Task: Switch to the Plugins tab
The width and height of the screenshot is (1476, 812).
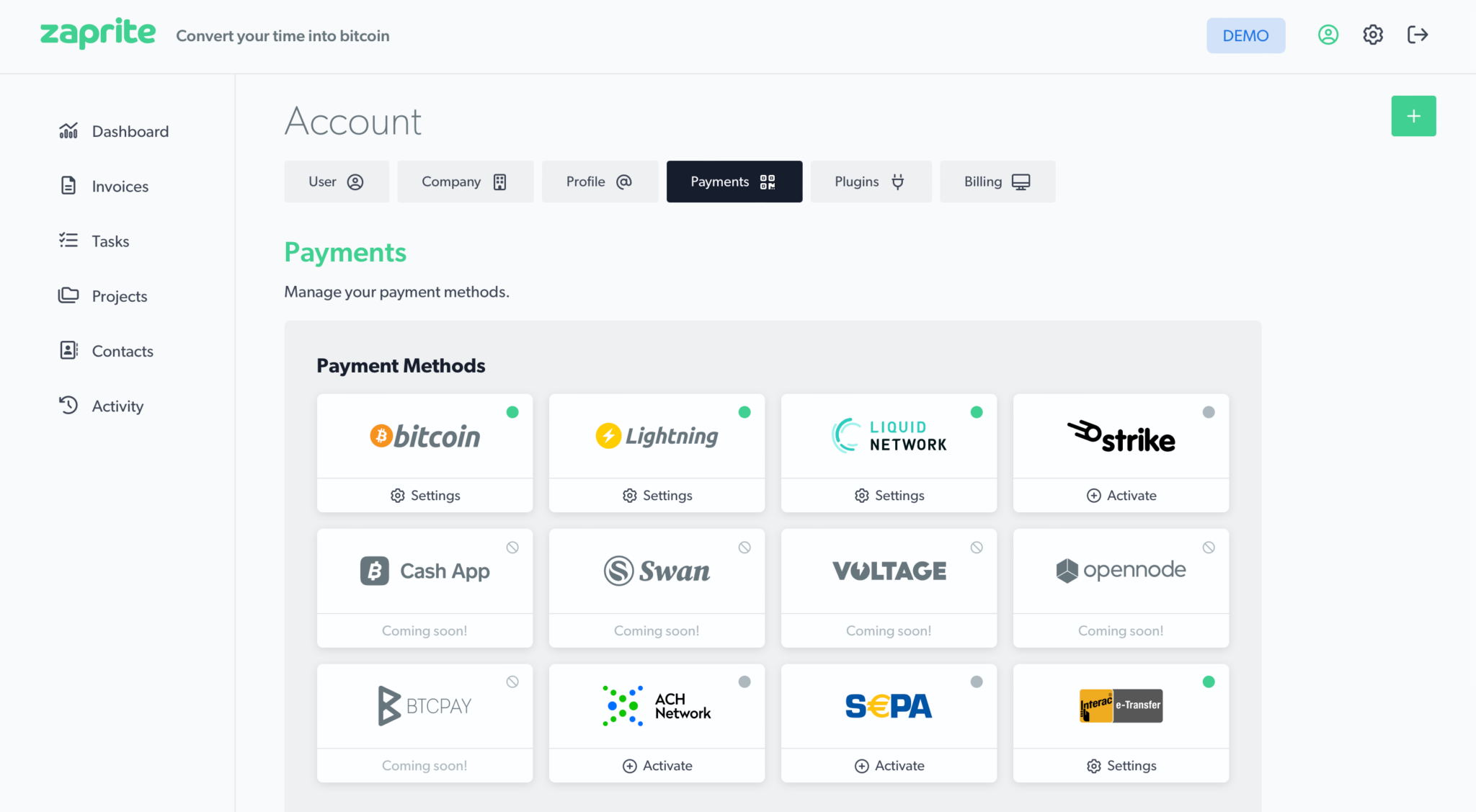Action: (x=870, y=182)
